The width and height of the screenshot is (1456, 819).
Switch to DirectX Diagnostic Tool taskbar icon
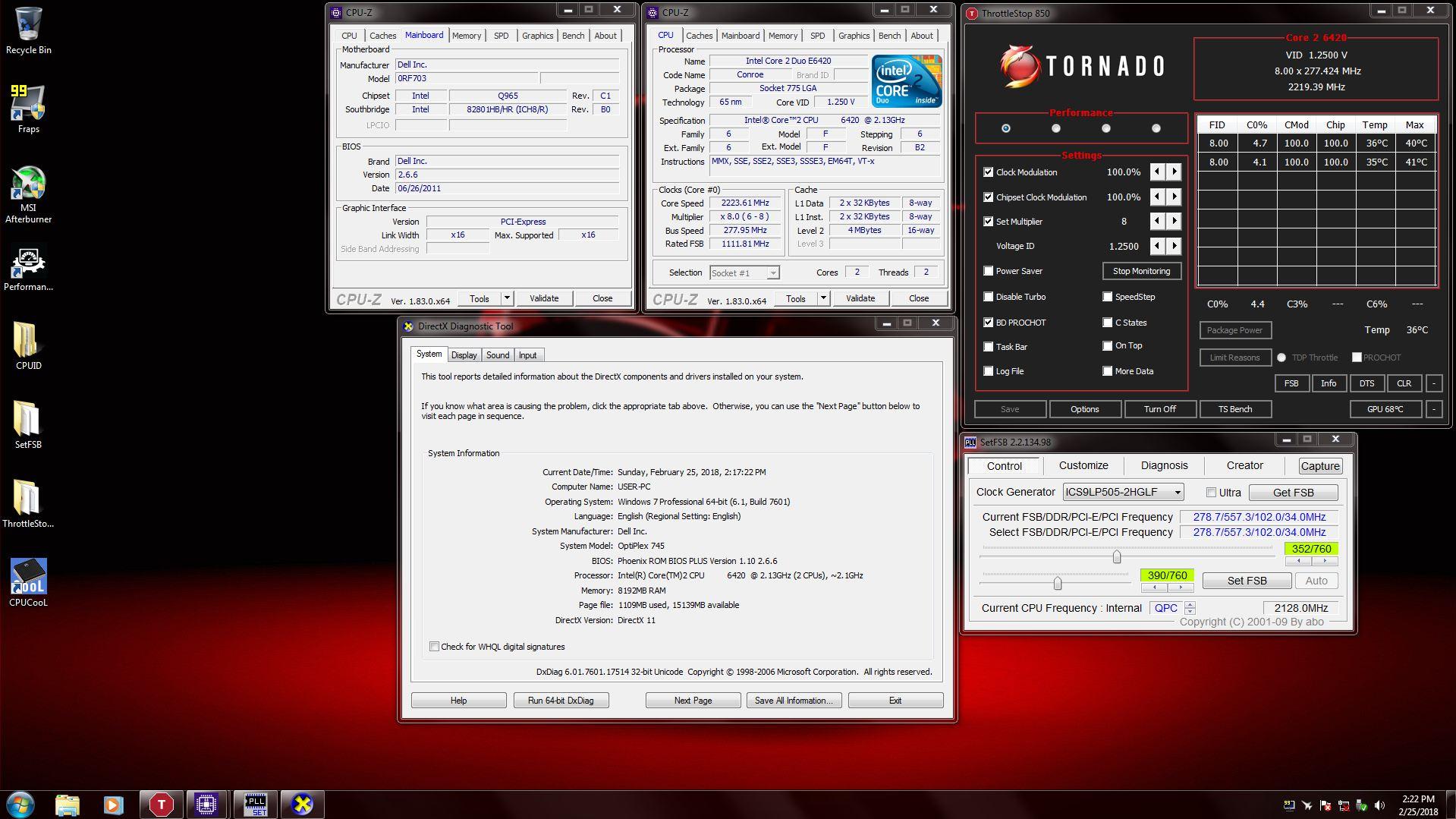[x=302, y=805]
